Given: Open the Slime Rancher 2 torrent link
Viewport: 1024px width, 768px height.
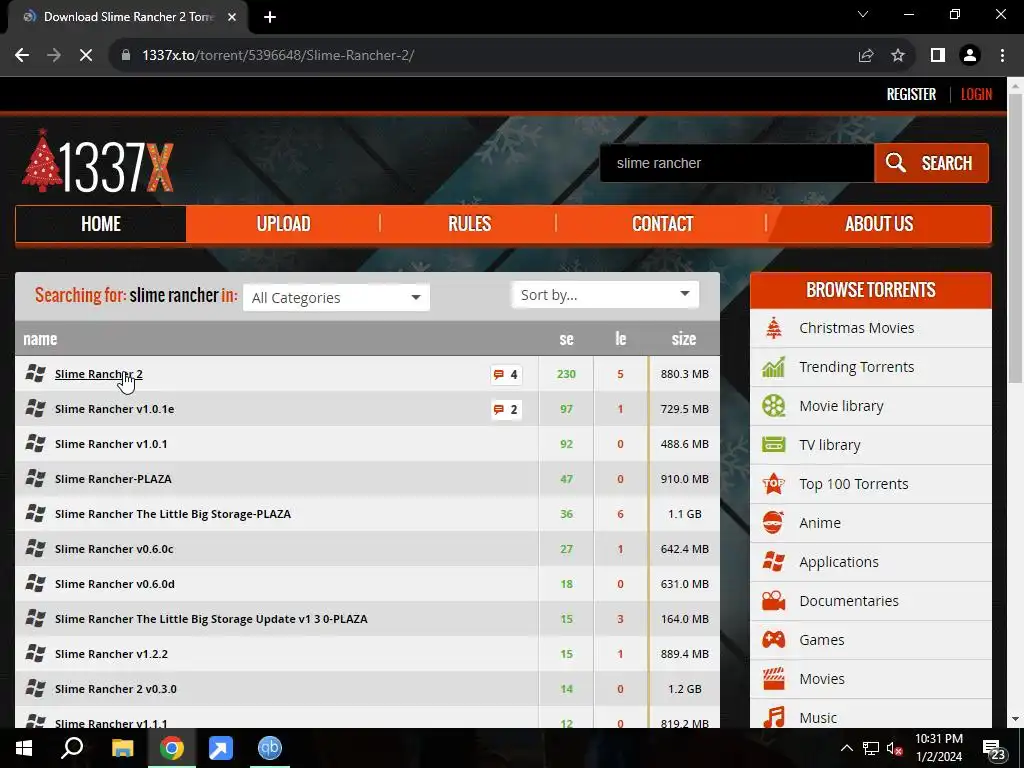Looking at the screenshot, I should pyautogui.click(x=99, y=374).
